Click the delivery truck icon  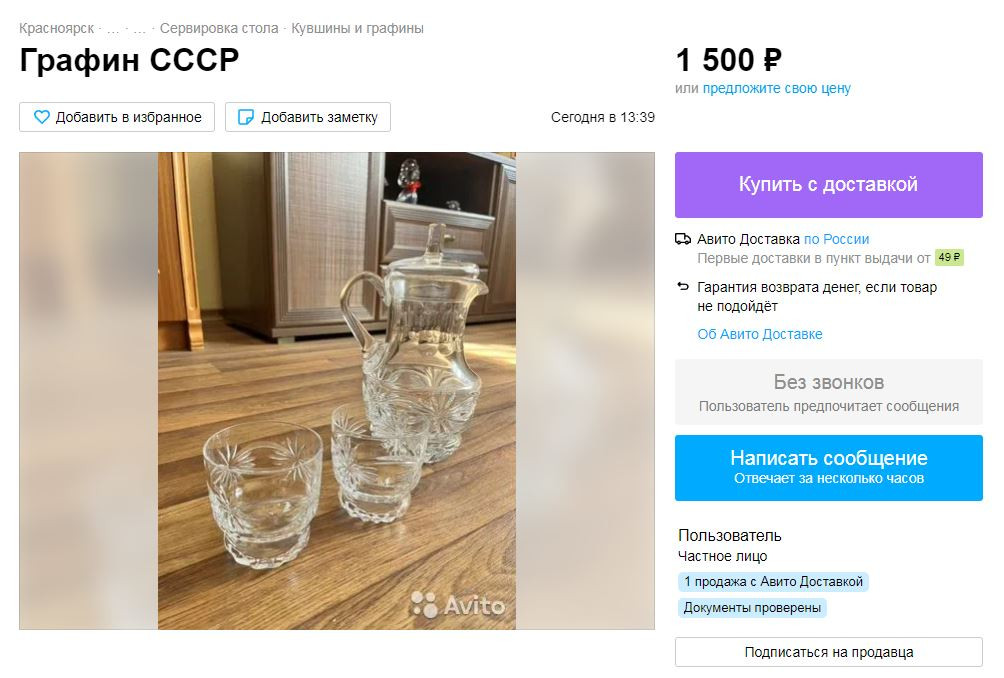tap(683, 239)
